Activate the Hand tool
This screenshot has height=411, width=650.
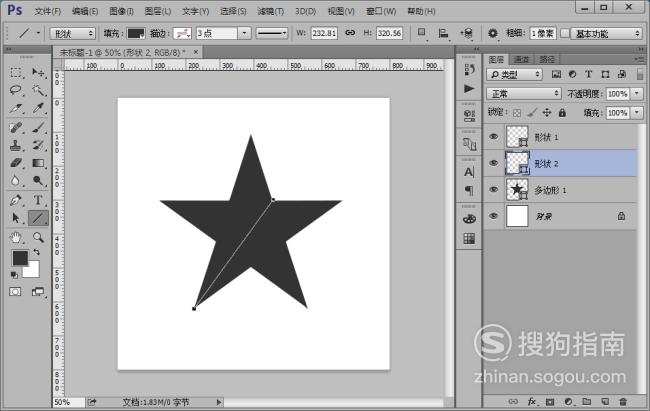pyautogui.click(x=16, y=237)
